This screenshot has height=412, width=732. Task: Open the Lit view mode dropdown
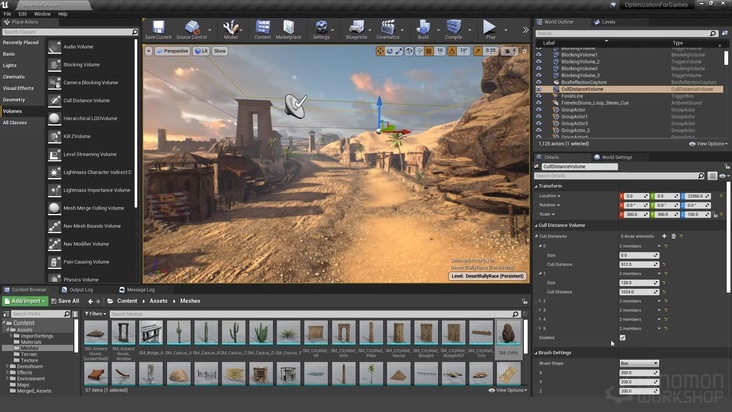201,51
